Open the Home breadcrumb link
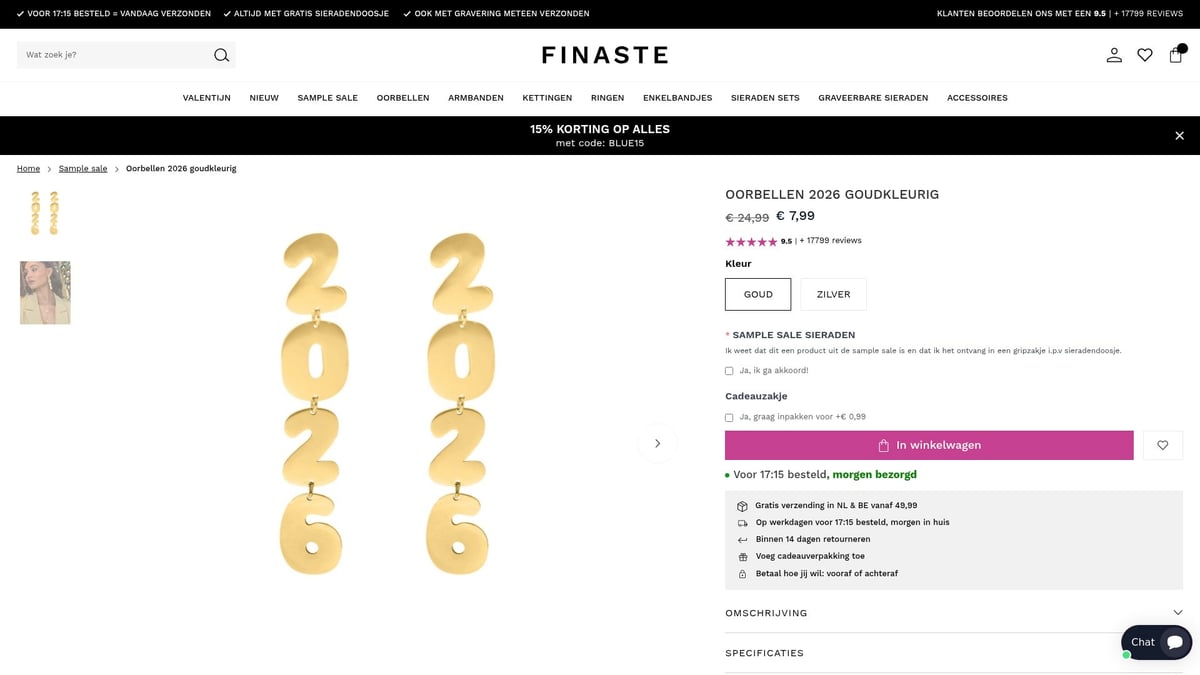 pos(28,168)
